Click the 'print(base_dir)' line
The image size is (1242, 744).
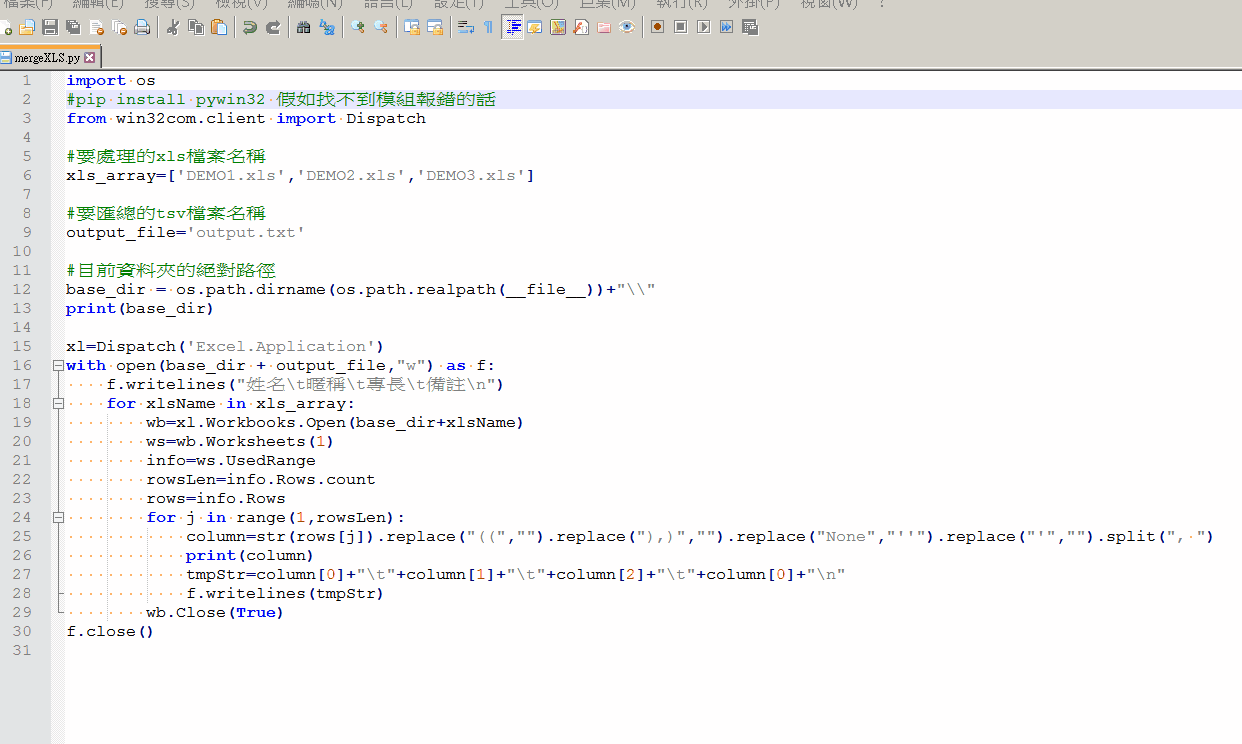141,309
